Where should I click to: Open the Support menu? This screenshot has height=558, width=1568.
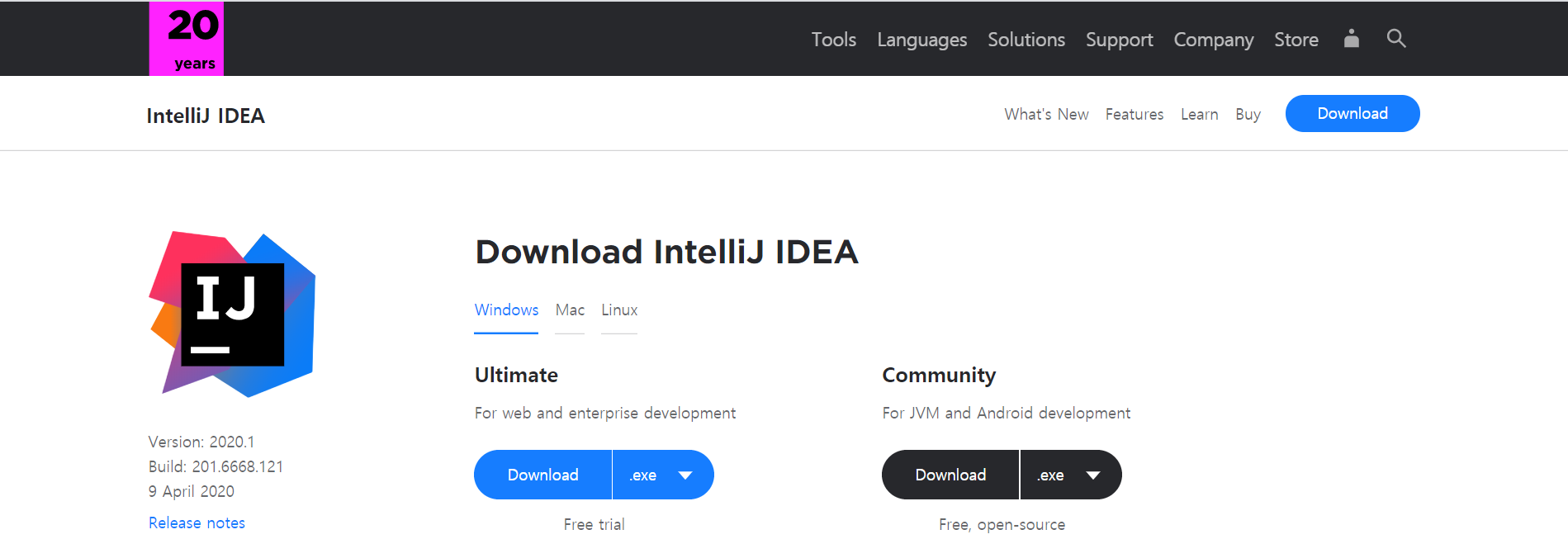pyautogui.click(x=1119, y=40)
